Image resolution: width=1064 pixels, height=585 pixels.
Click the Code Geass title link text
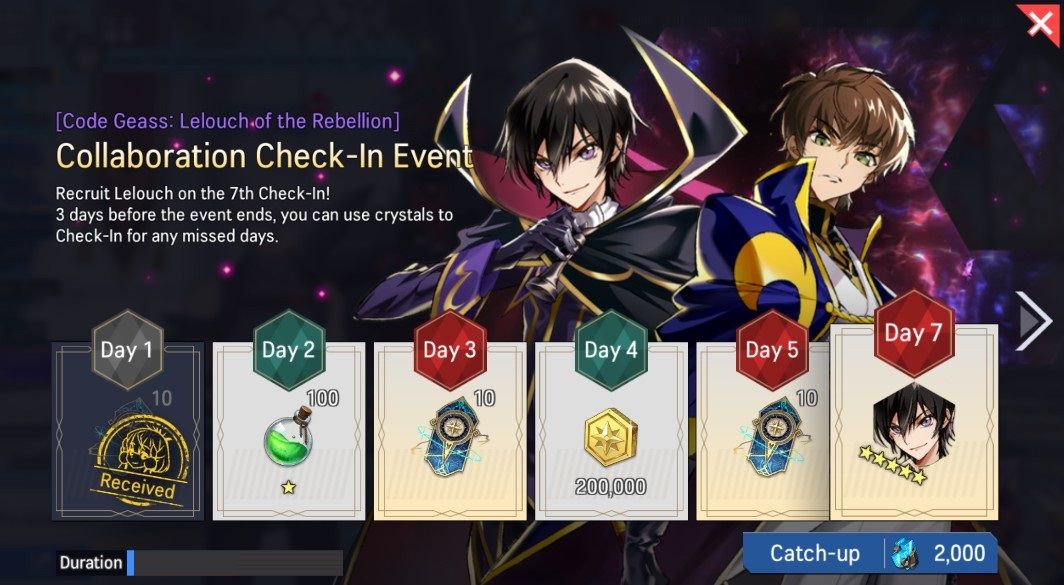(x=228, y=121)
